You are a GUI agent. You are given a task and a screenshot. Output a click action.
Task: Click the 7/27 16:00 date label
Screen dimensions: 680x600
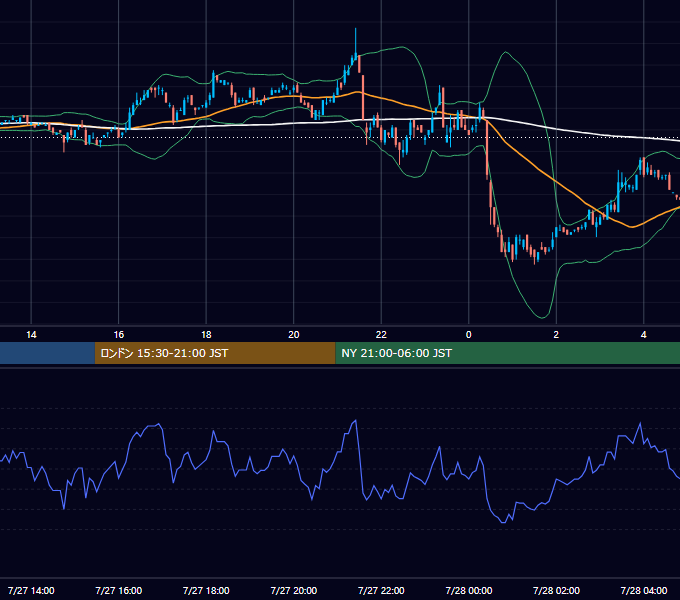pos(119,590)
